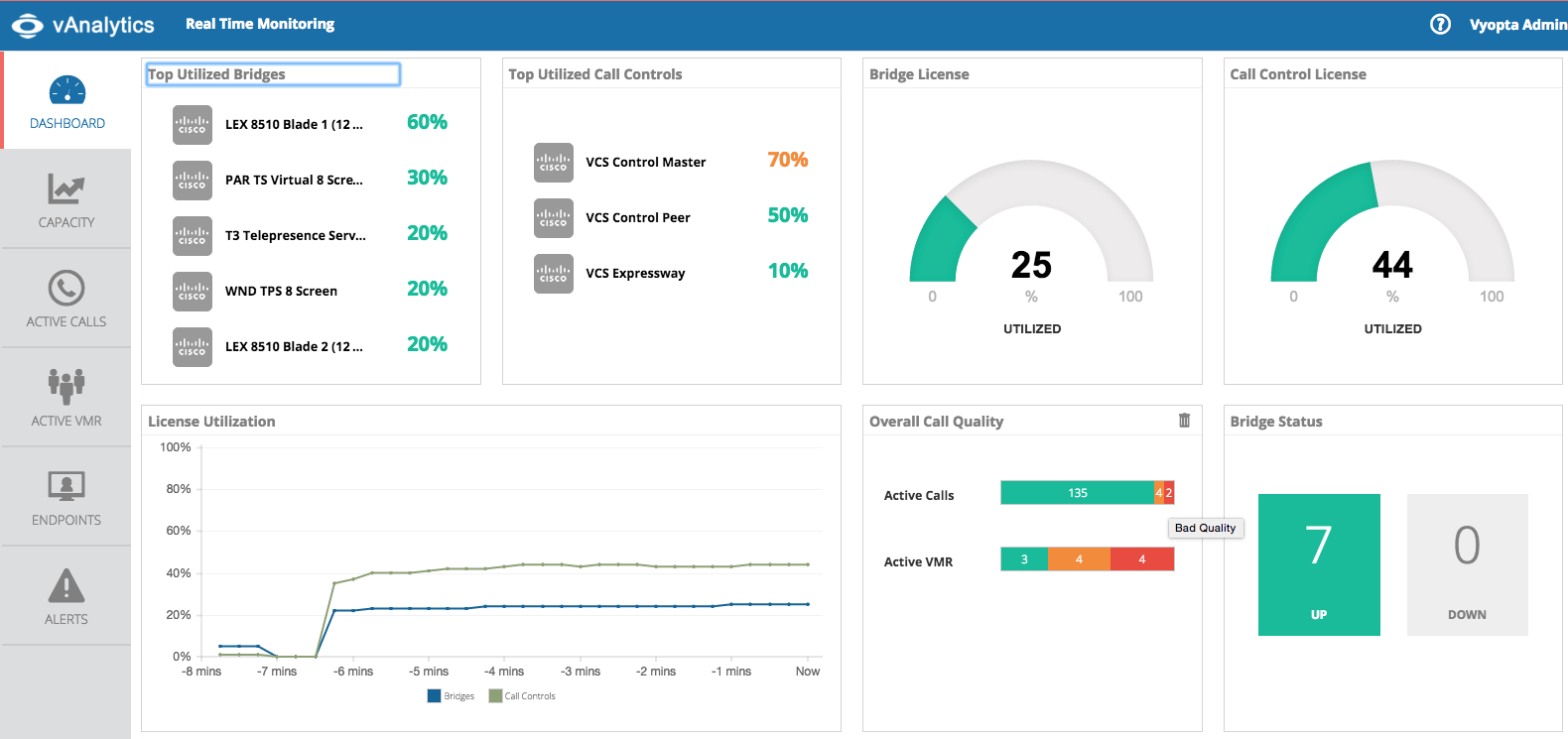Go to ACTIVE VMR label in sidebar
The image size is (1568, 739).
66,421
